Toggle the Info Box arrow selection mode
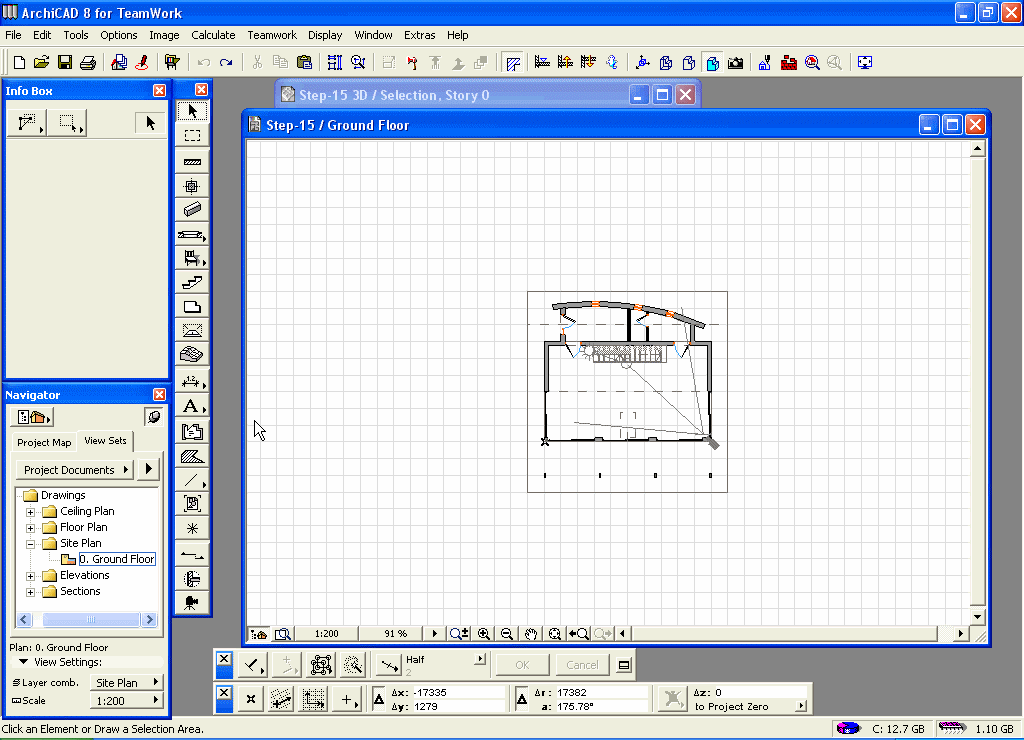This screenshot has width=1024, height=740. click(x=150, y=123)
